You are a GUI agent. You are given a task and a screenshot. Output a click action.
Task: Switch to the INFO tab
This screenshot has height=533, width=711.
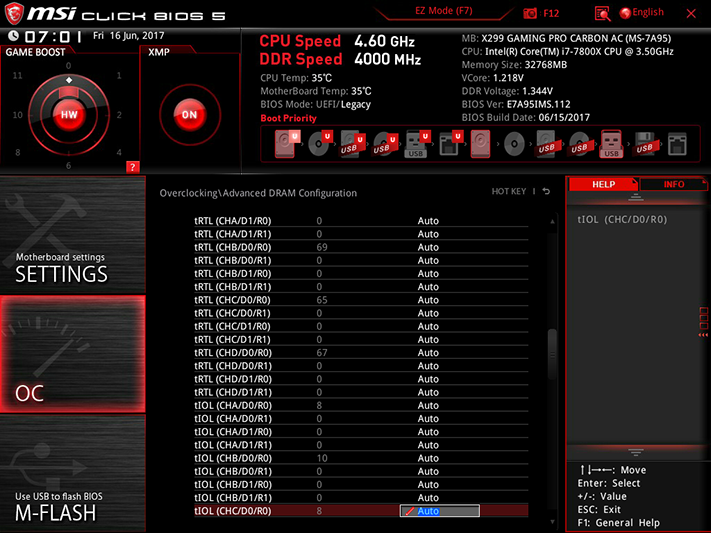673,184
